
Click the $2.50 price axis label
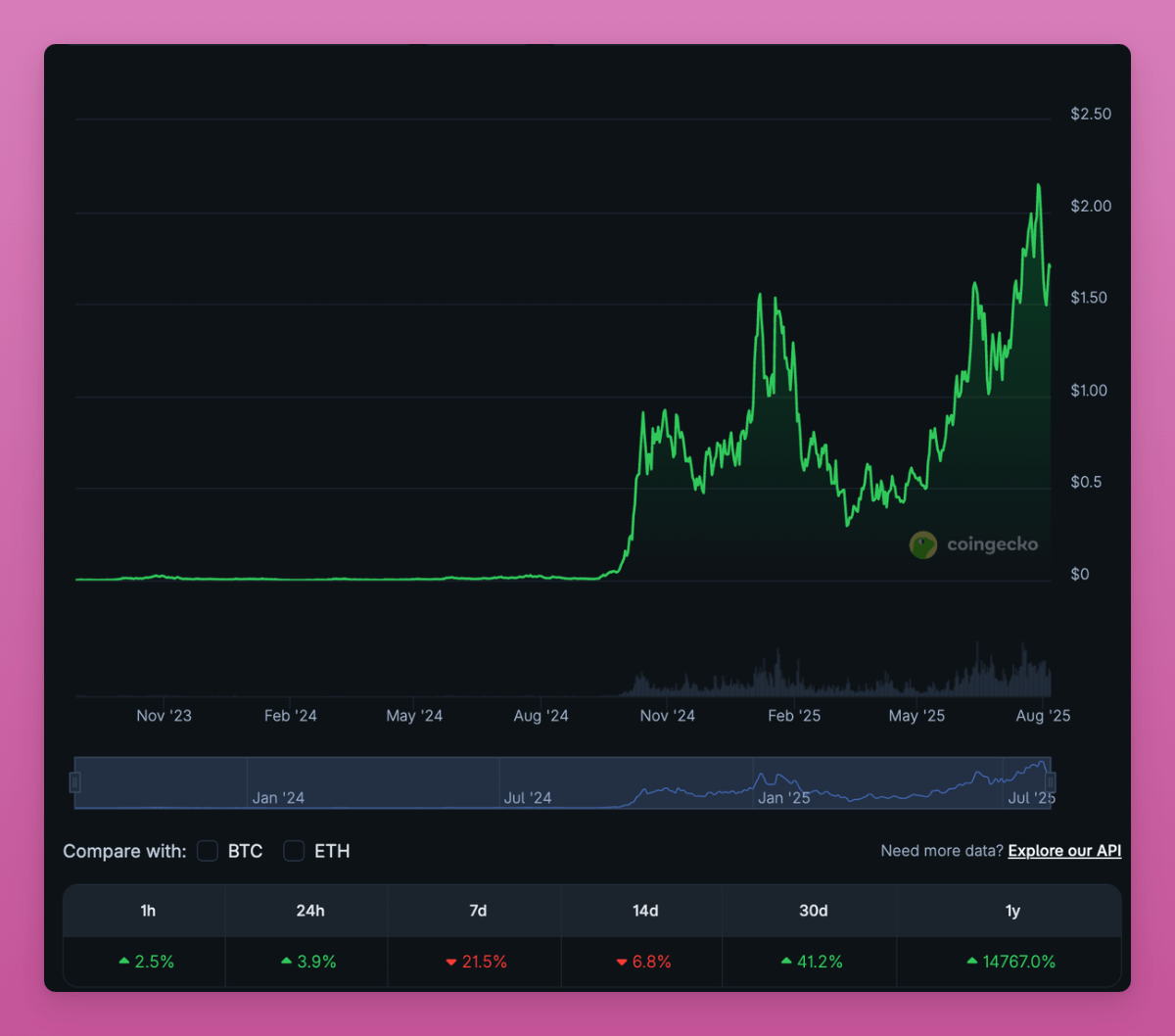coord(1093,113)
